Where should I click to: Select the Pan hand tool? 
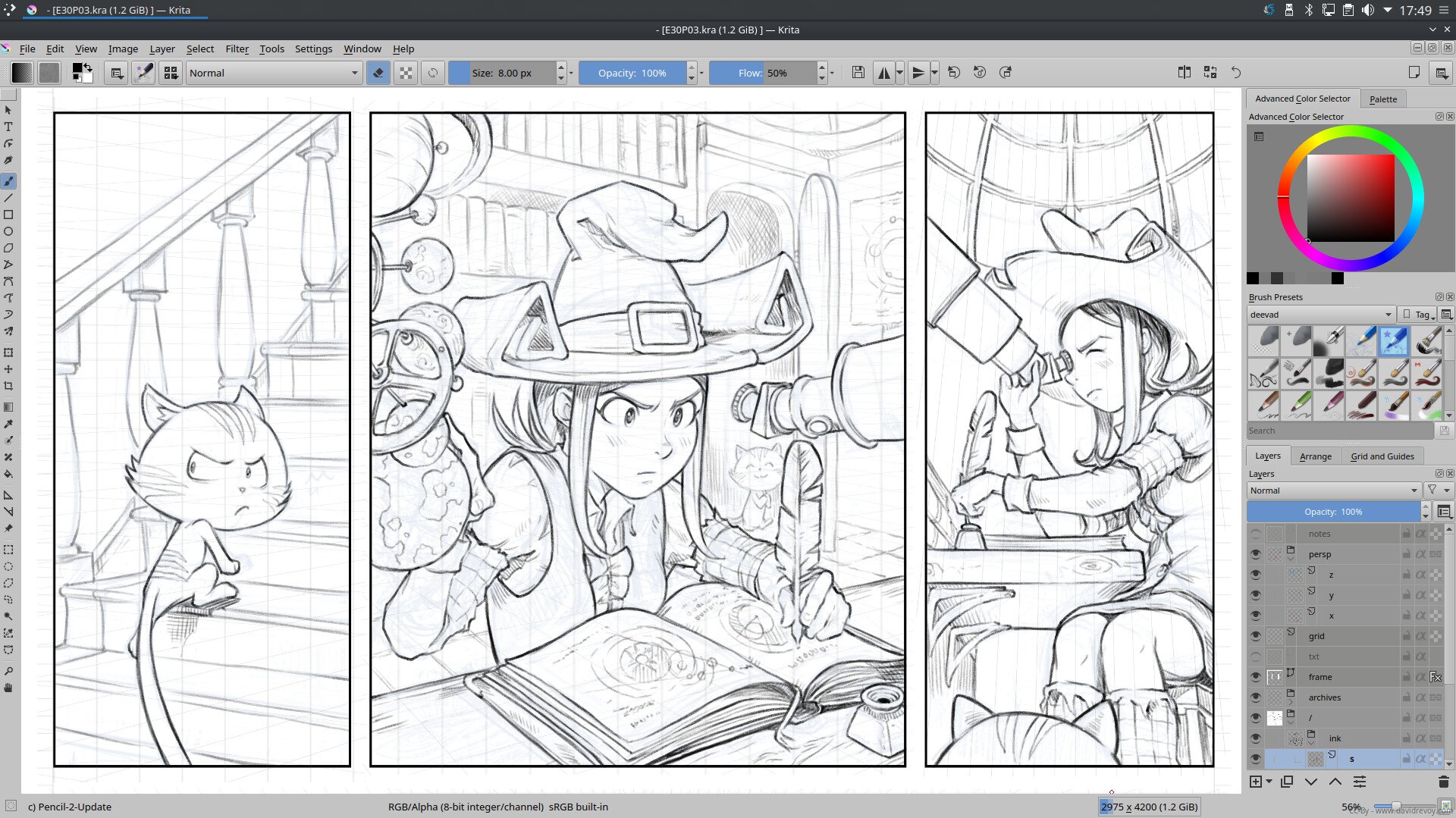tap(8, 688)
